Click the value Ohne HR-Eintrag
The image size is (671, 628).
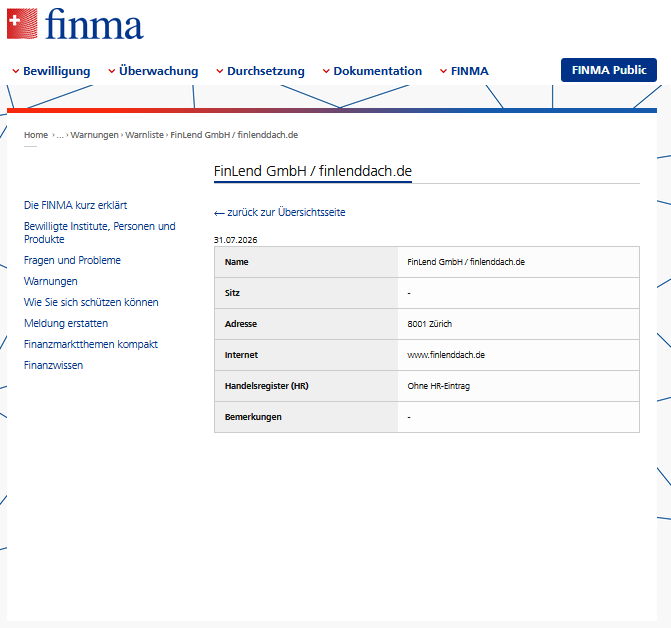tap(439, 386)
